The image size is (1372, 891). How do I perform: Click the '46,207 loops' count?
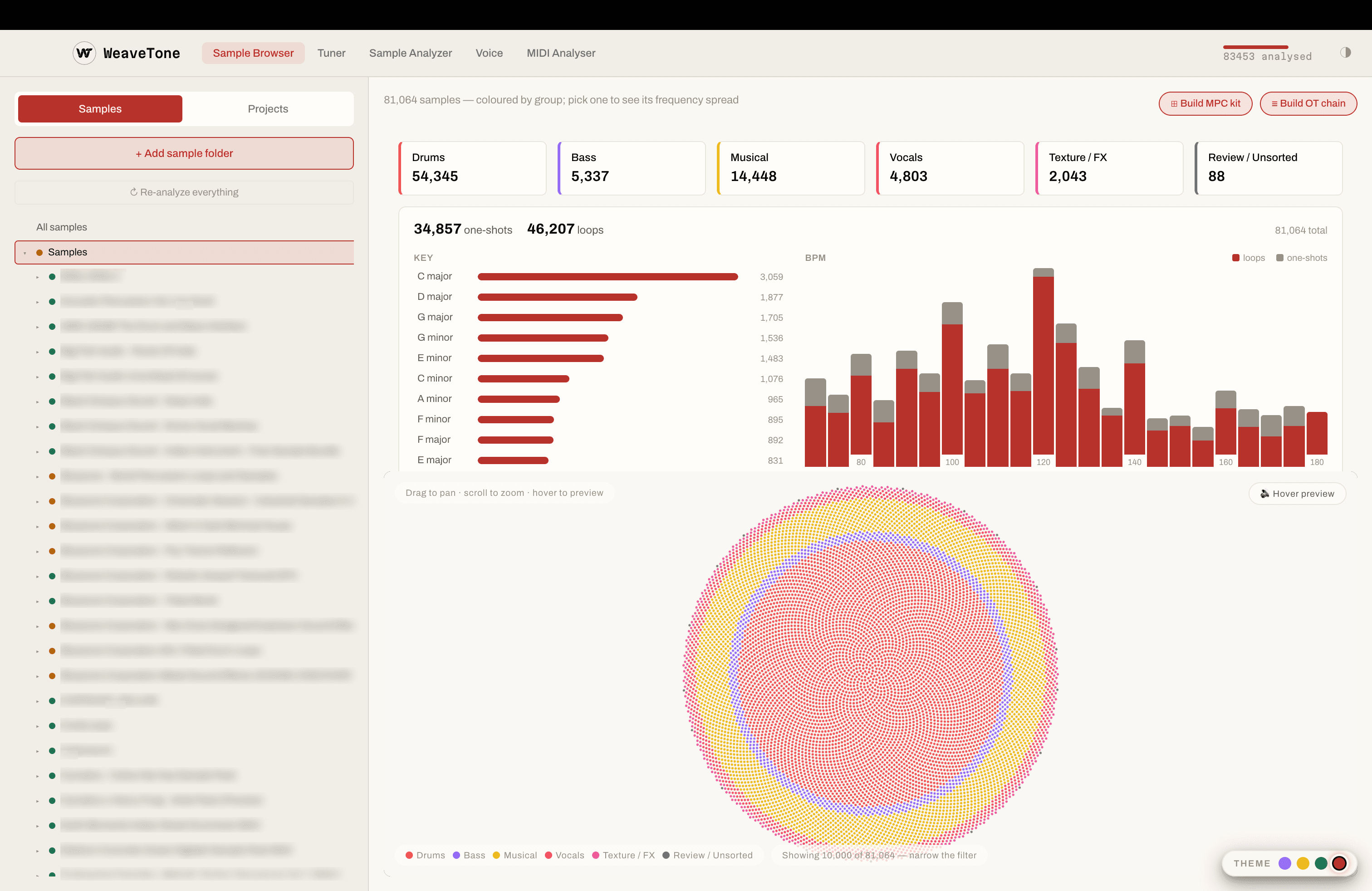(x=565, y=230)
